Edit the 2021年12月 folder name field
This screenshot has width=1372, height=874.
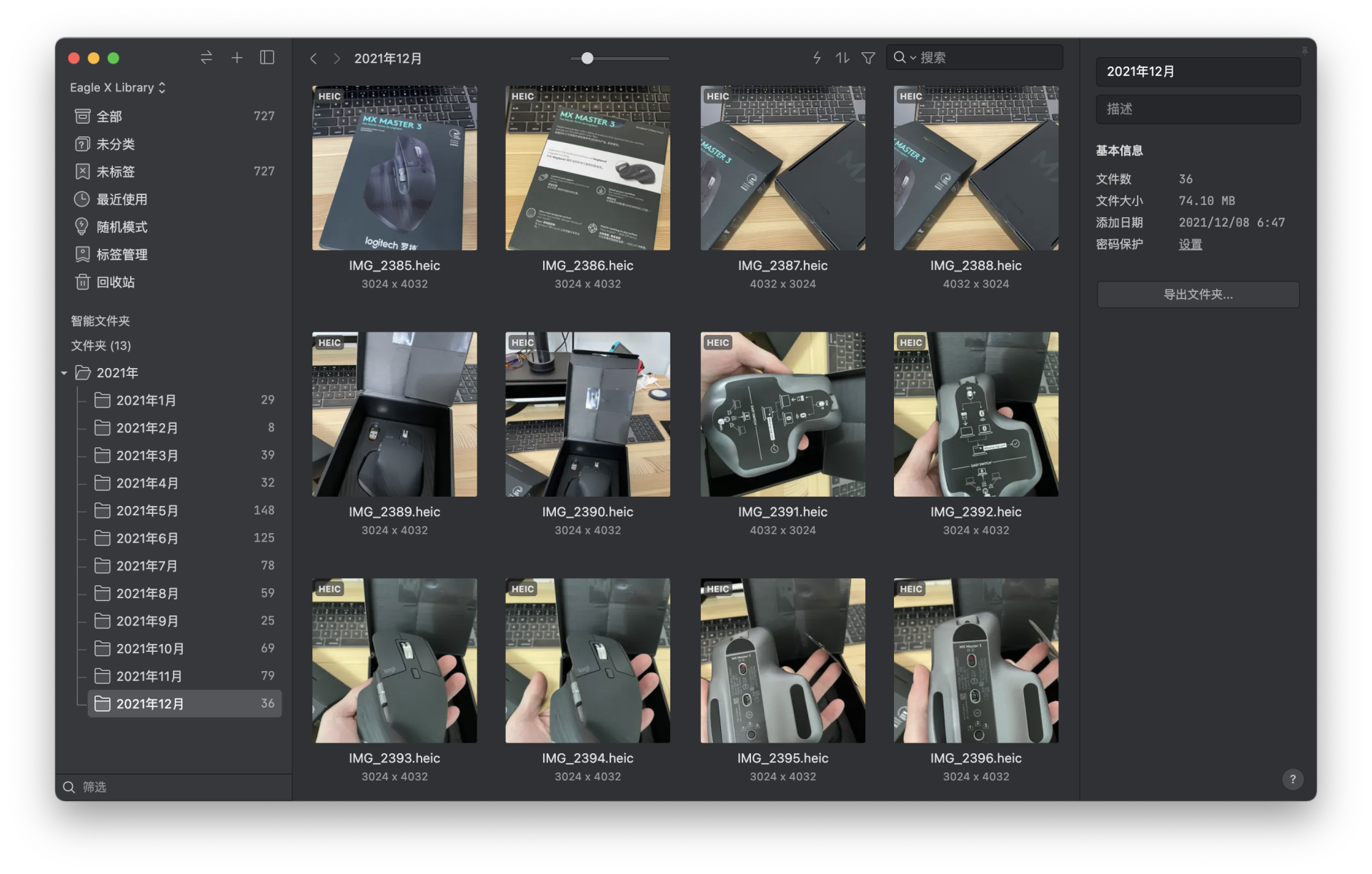coord(1198,71)
